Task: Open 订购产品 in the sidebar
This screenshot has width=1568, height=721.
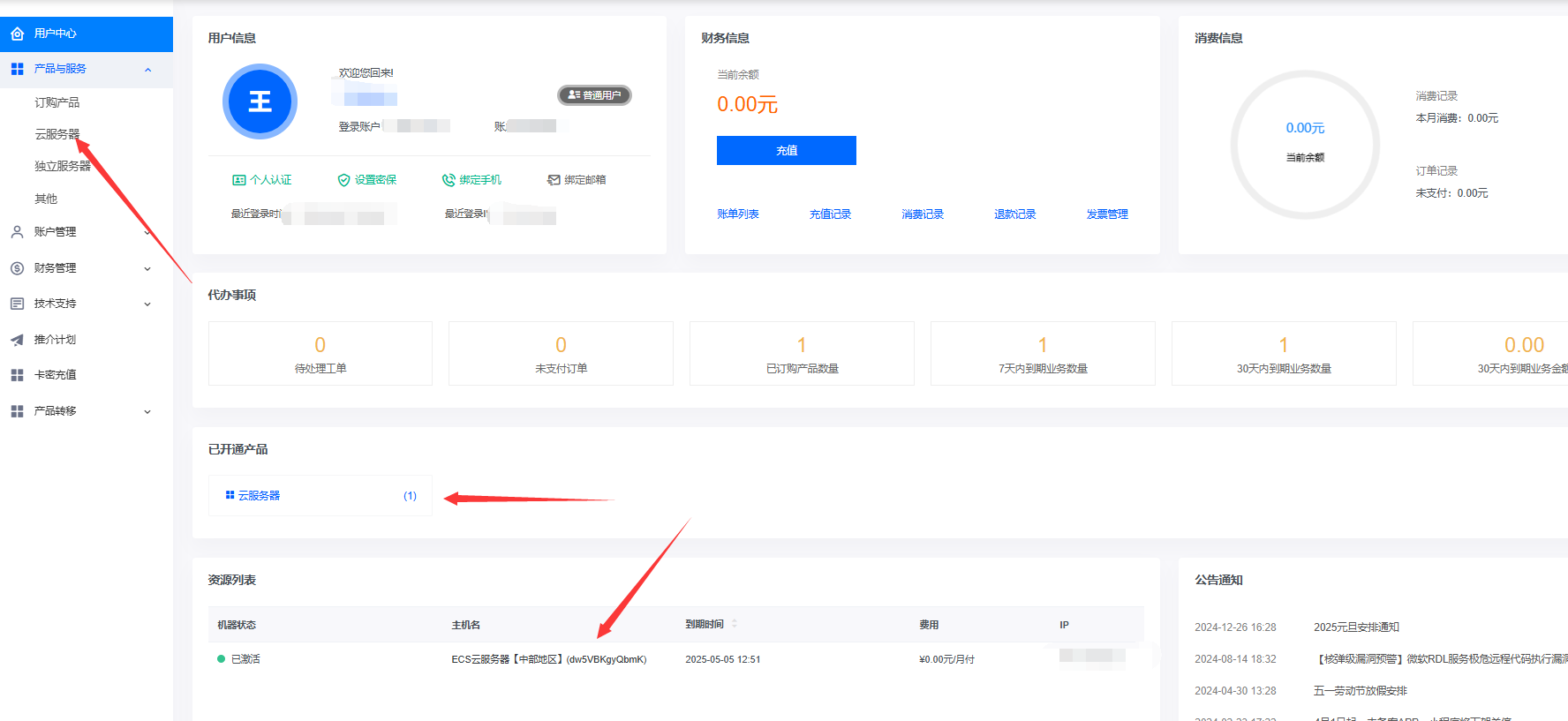Action: click(x=57, y=102)
